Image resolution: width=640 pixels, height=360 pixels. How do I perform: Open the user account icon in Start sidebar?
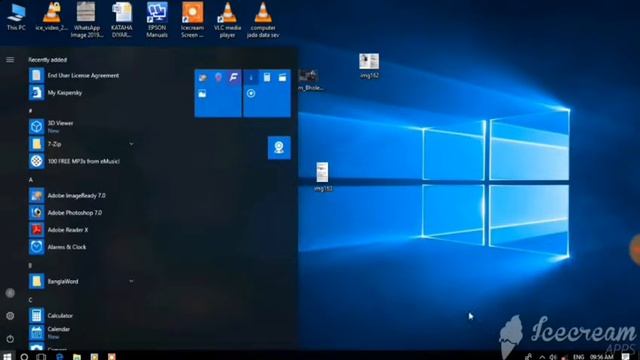click(x=10, y=293)
